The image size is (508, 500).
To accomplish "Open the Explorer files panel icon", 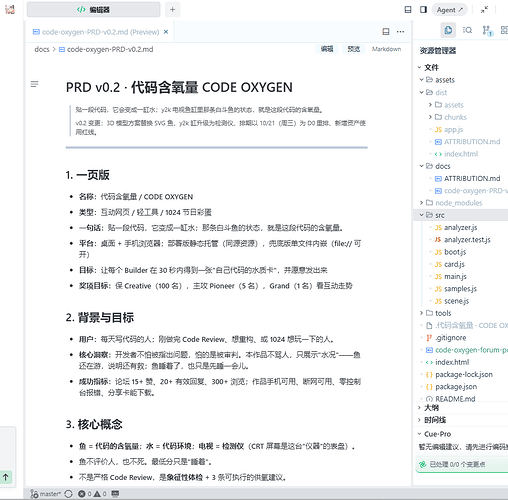I will 448,30.
